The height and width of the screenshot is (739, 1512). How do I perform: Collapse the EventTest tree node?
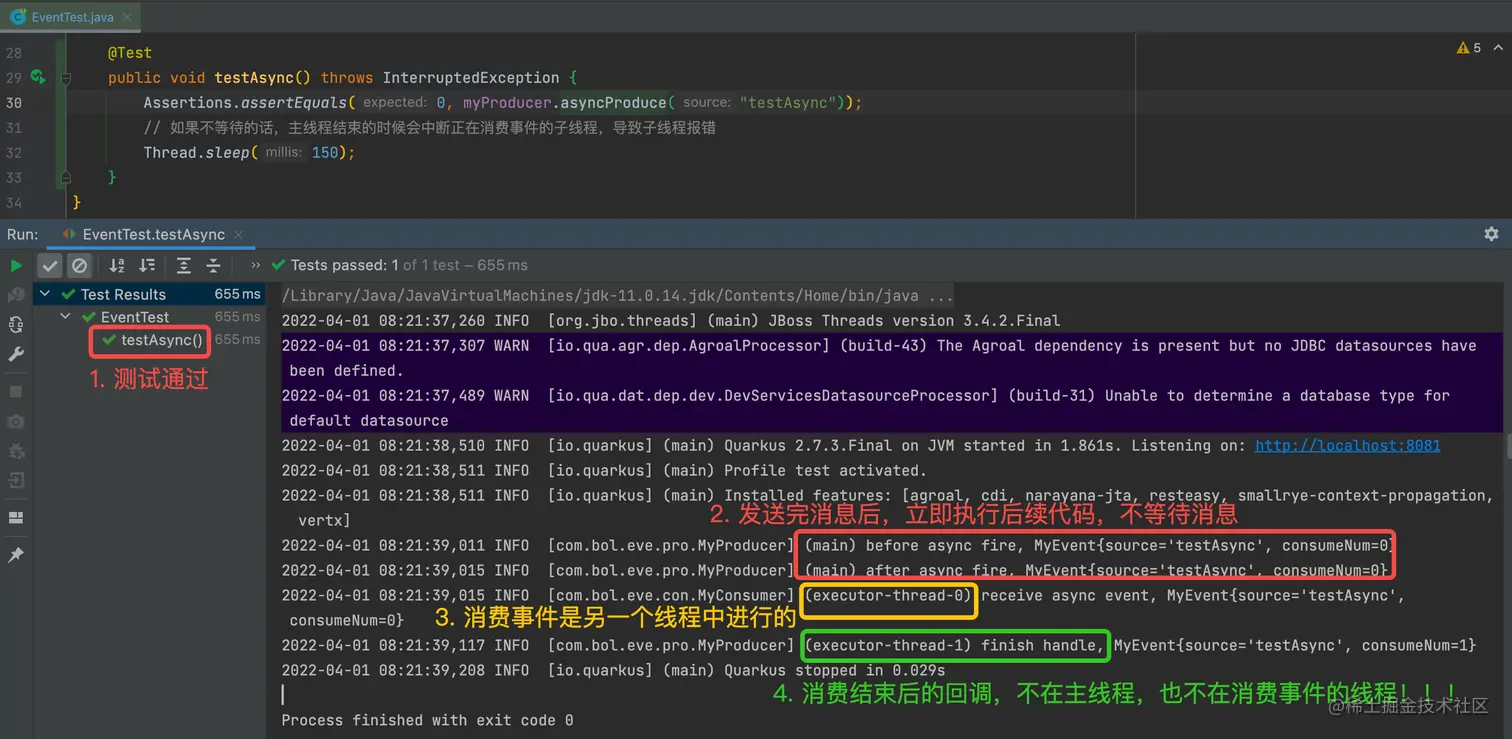(66, 317)
